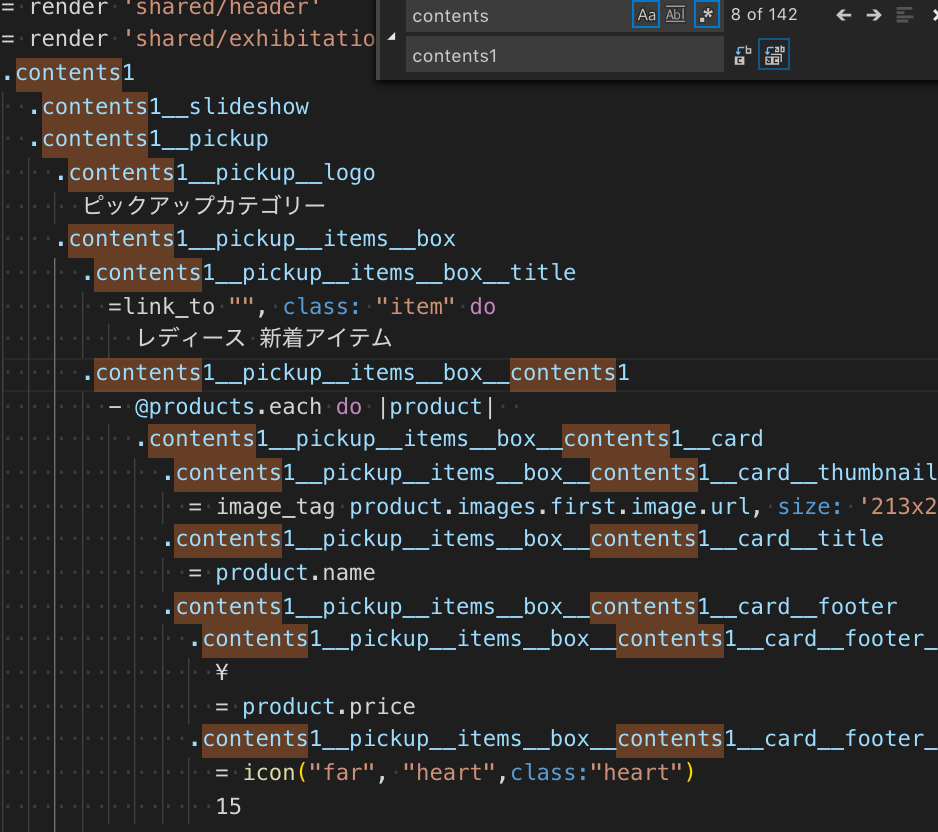Go to next match arrow
Image resolution: width=938 pixels, height=832 pixels.
[874, 15]
